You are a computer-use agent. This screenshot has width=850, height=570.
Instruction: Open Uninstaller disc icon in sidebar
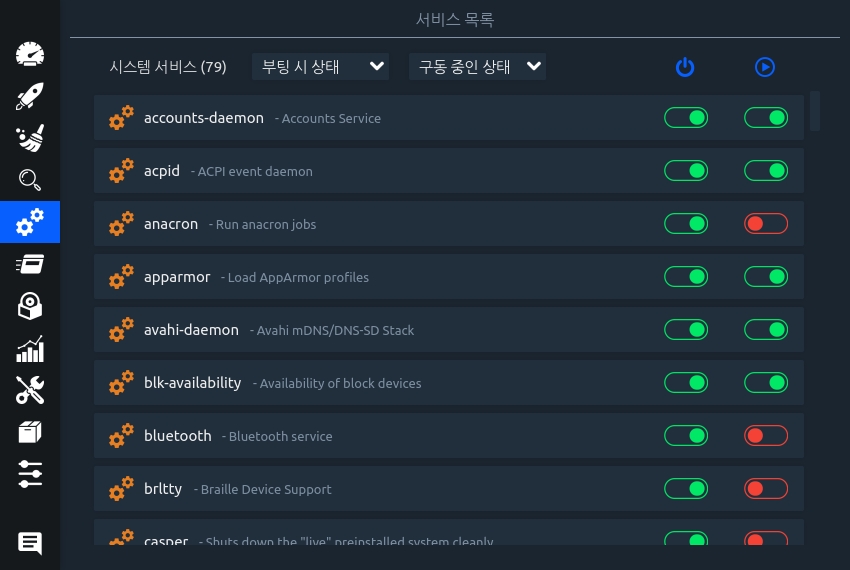pyautogui.click(x=30, y=307)
